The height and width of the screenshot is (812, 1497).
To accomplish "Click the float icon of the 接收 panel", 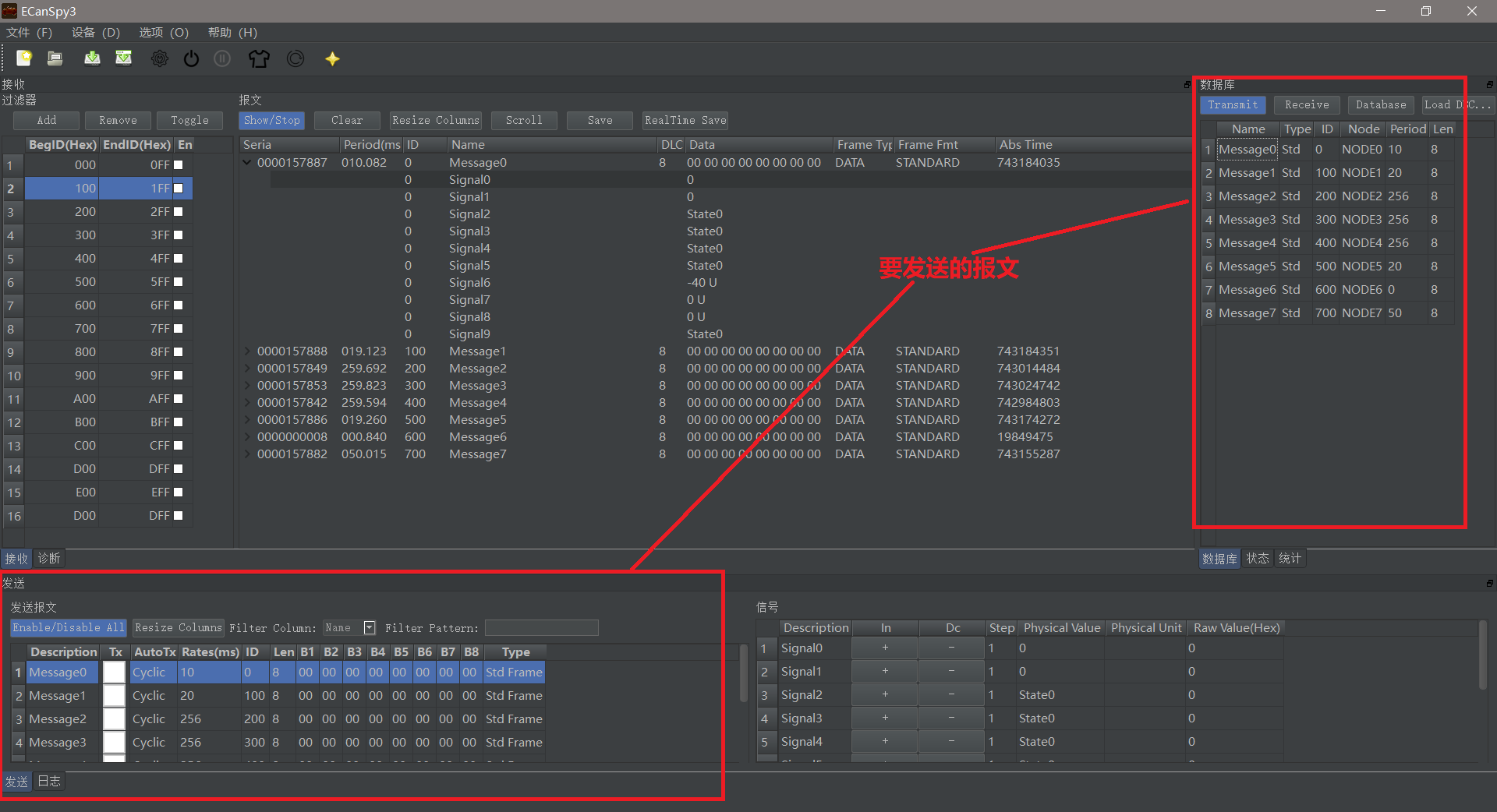I will (x=1187, y=84).
